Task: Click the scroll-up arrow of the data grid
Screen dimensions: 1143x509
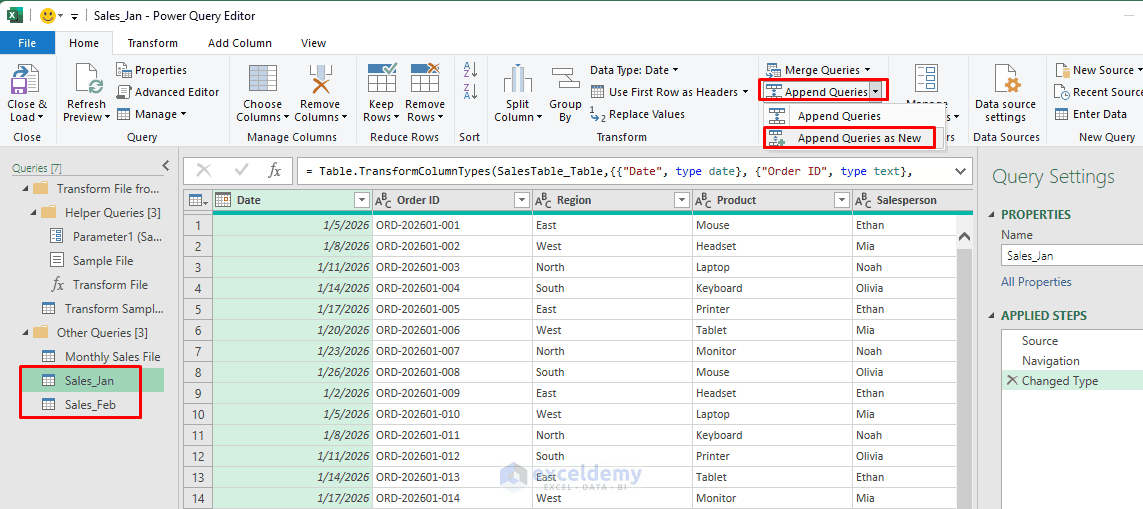Action: [x=964, y=237]
